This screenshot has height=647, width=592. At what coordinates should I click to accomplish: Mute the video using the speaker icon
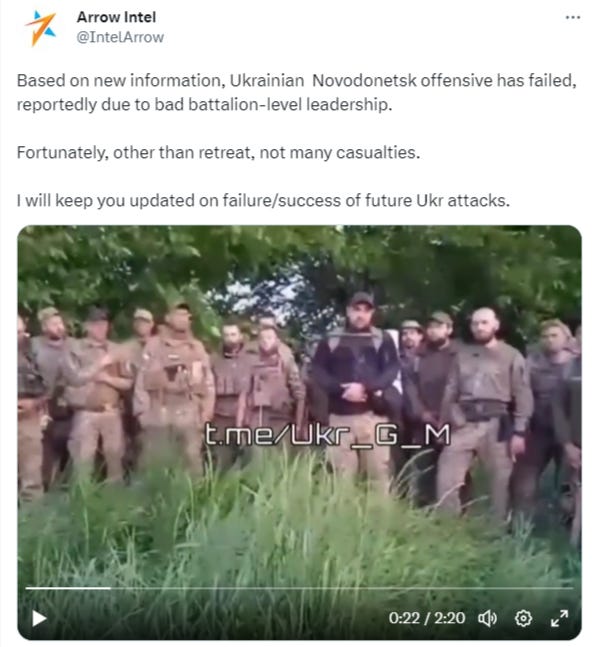[x=487, y=619]
